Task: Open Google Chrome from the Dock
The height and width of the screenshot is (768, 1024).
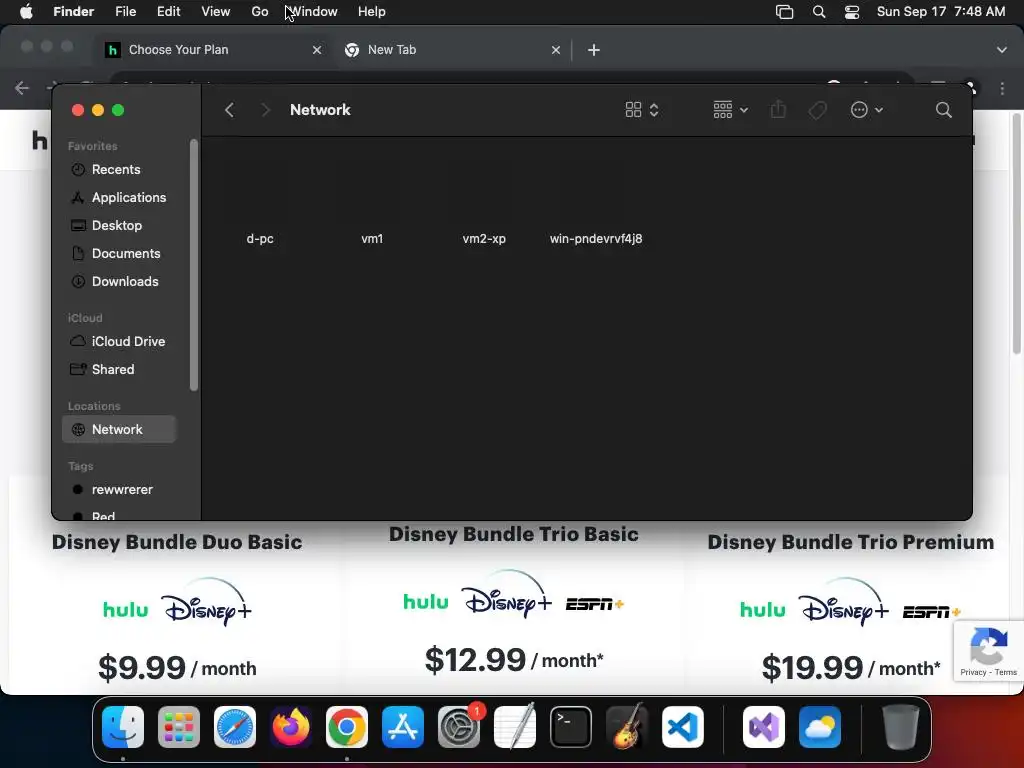Action: pos(347,727)
